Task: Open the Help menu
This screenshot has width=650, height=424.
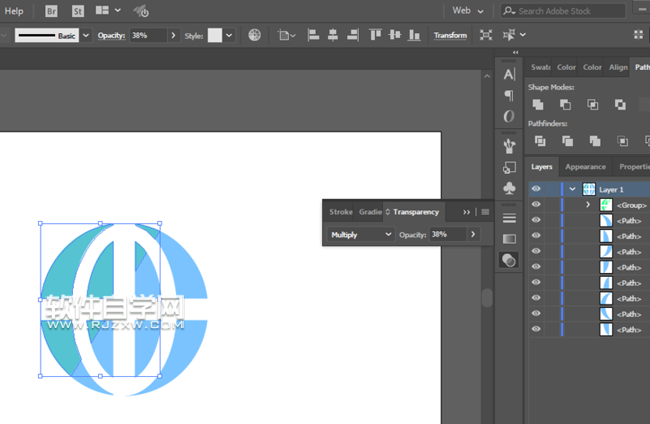Action: pyautogui.click(x=14, y=11)
